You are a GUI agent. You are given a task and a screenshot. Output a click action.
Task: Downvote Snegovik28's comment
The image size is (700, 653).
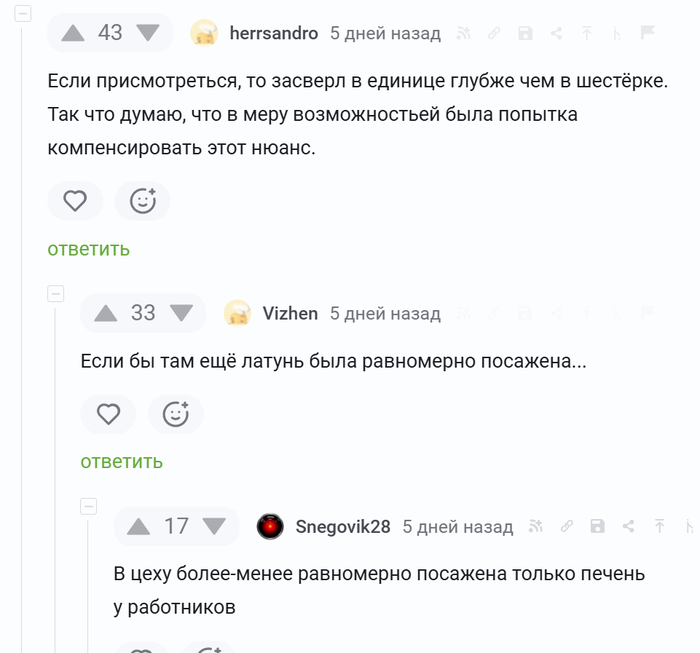(214, 526)
